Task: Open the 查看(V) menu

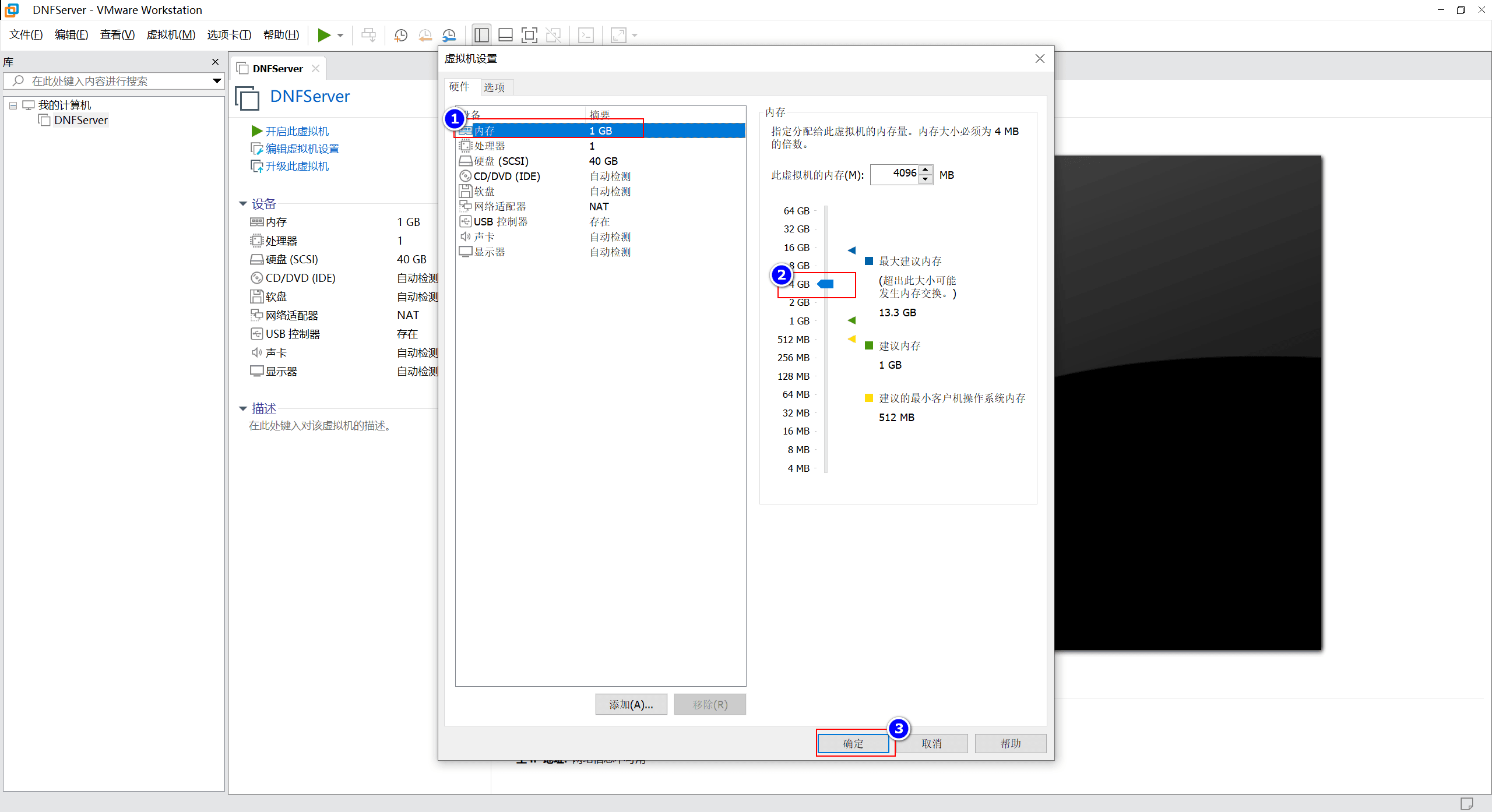Action: [117, 35]
